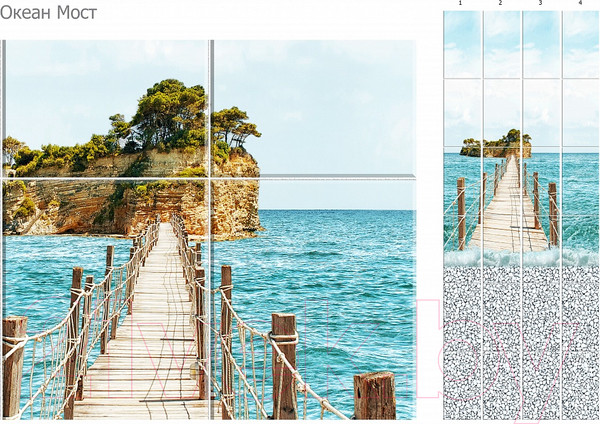Click the small island in the panel preview
Viewport: 600px width, 424px height.
point(496,144)
